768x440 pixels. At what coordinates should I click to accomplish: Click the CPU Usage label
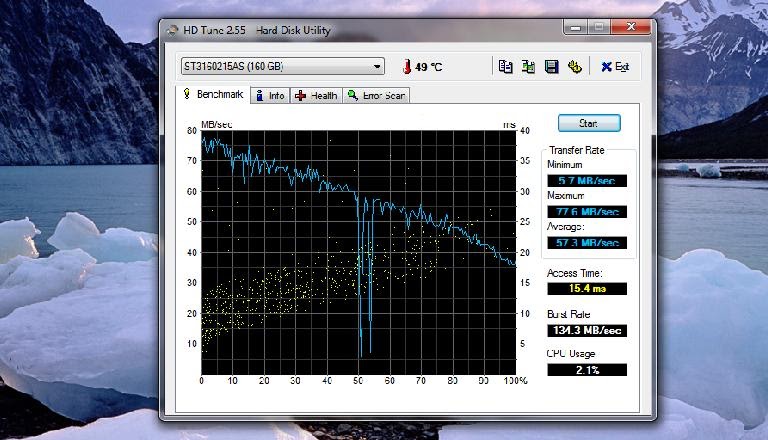(x=571, y=354)
